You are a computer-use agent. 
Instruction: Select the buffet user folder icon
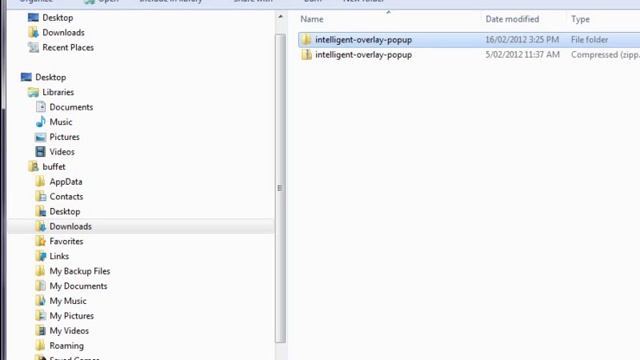point(33,167)
